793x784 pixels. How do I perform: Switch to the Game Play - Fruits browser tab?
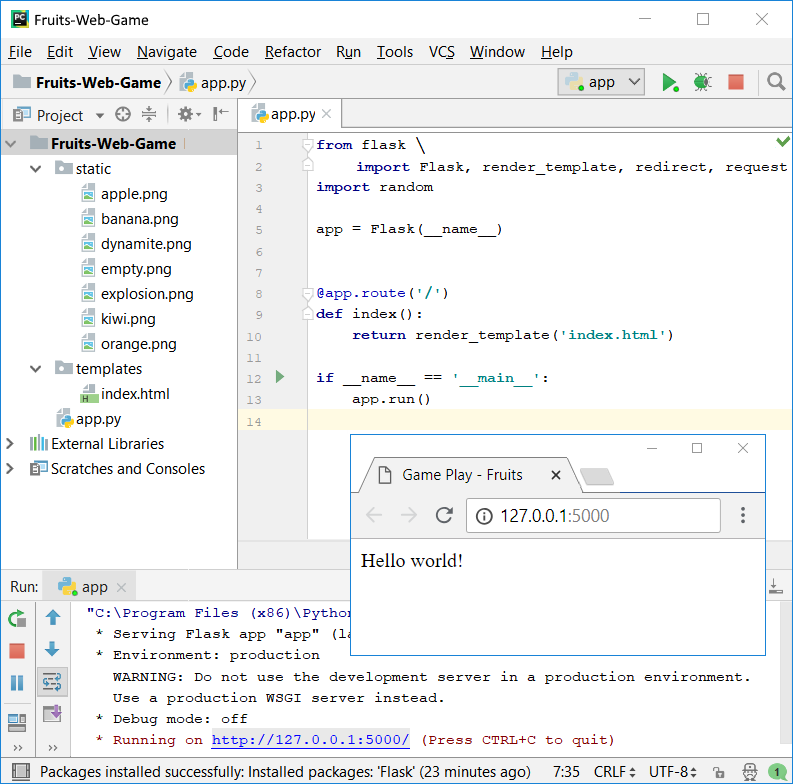462,475
